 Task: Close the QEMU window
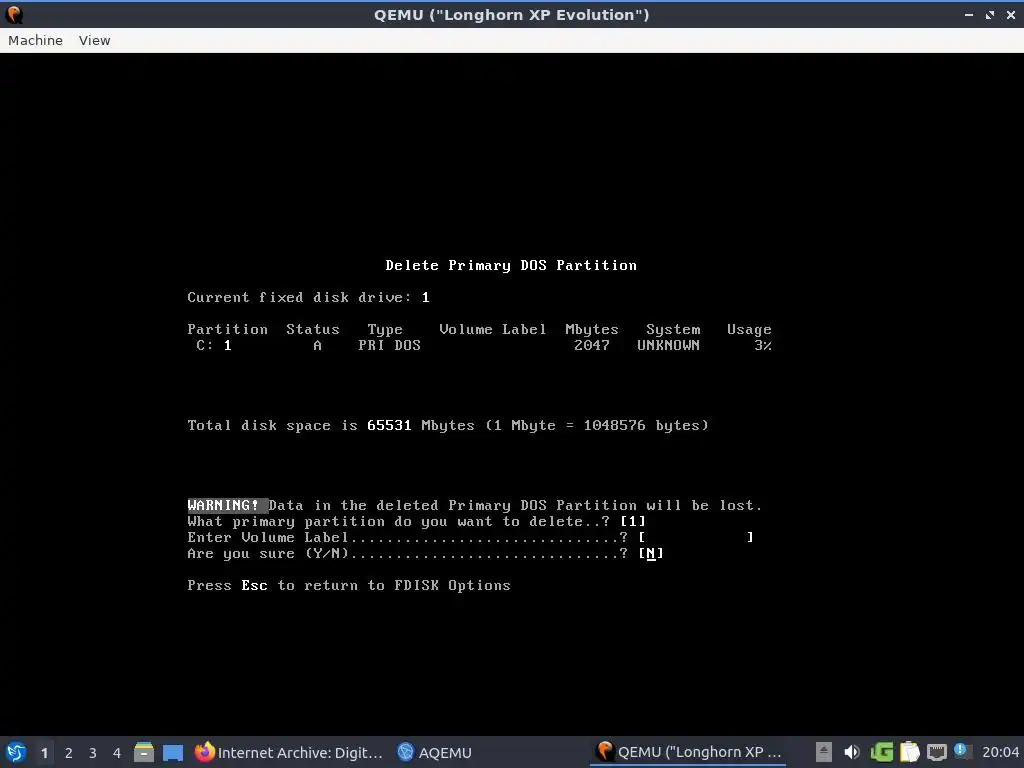coord(1010,14)
